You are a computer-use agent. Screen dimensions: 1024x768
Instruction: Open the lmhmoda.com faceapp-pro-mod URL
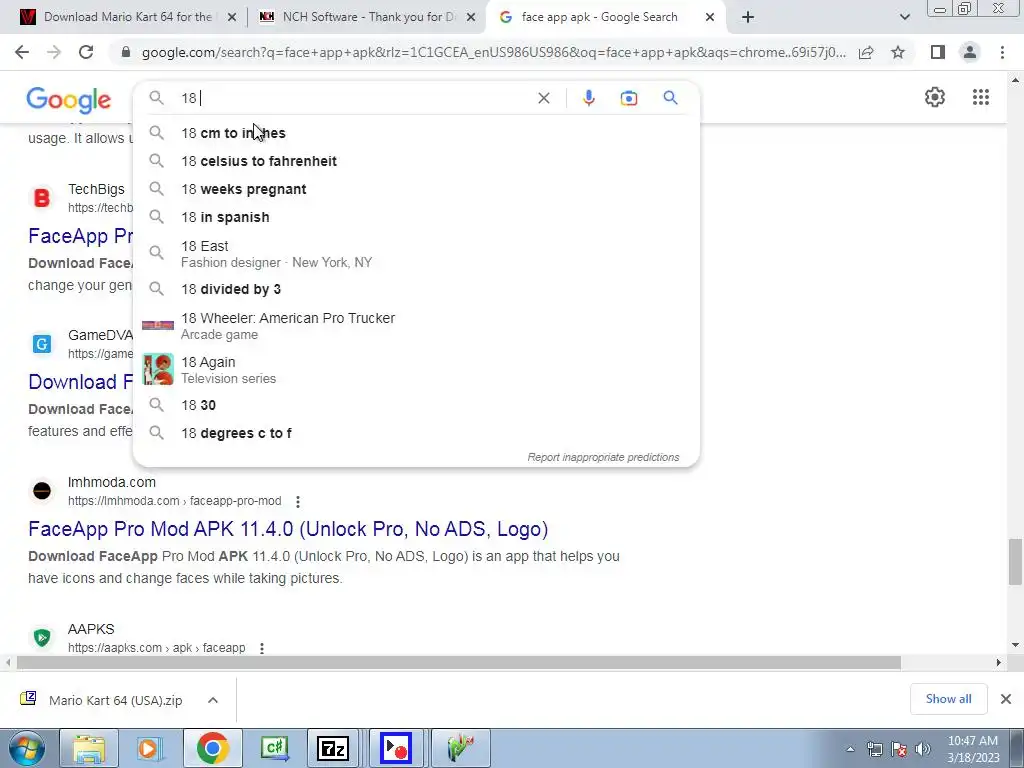(x=174, y=501)
